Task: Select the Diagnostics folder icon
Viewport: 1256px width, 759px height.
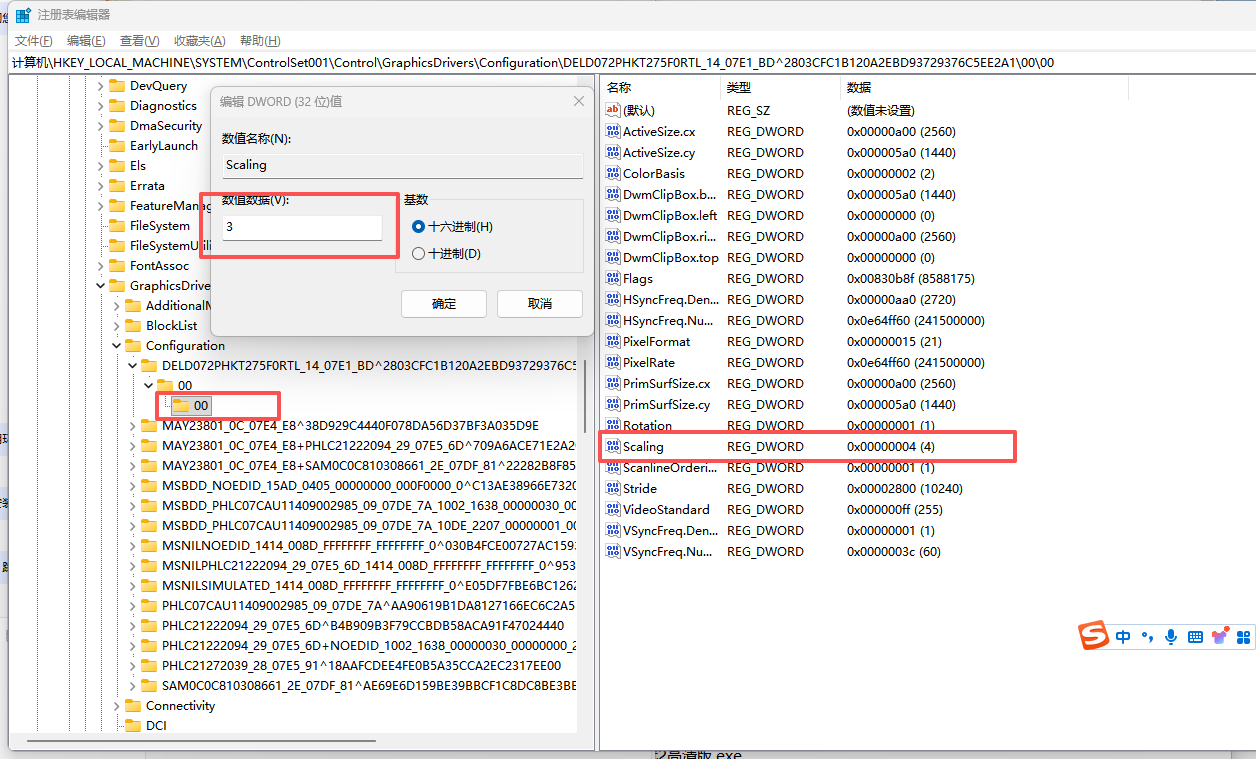Action: [x=117, y=106]
